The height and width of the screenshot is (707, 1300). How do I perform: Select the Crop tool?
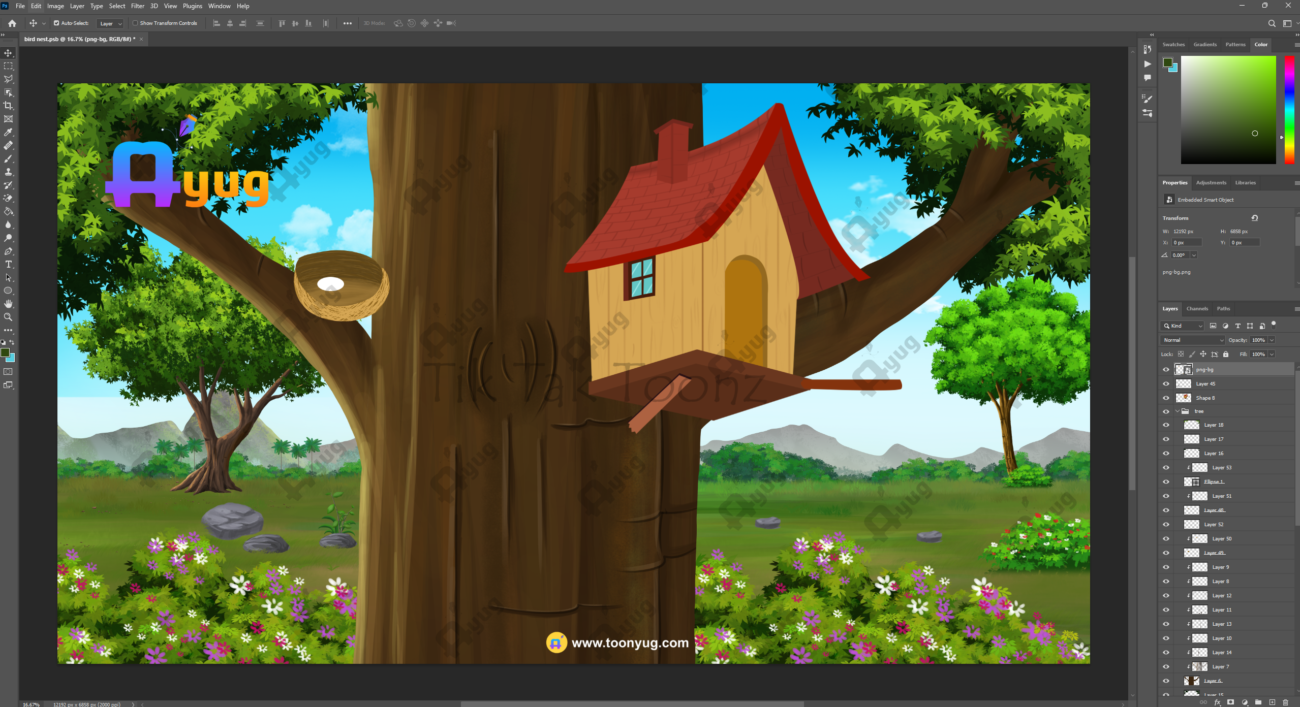pos(9,106)
